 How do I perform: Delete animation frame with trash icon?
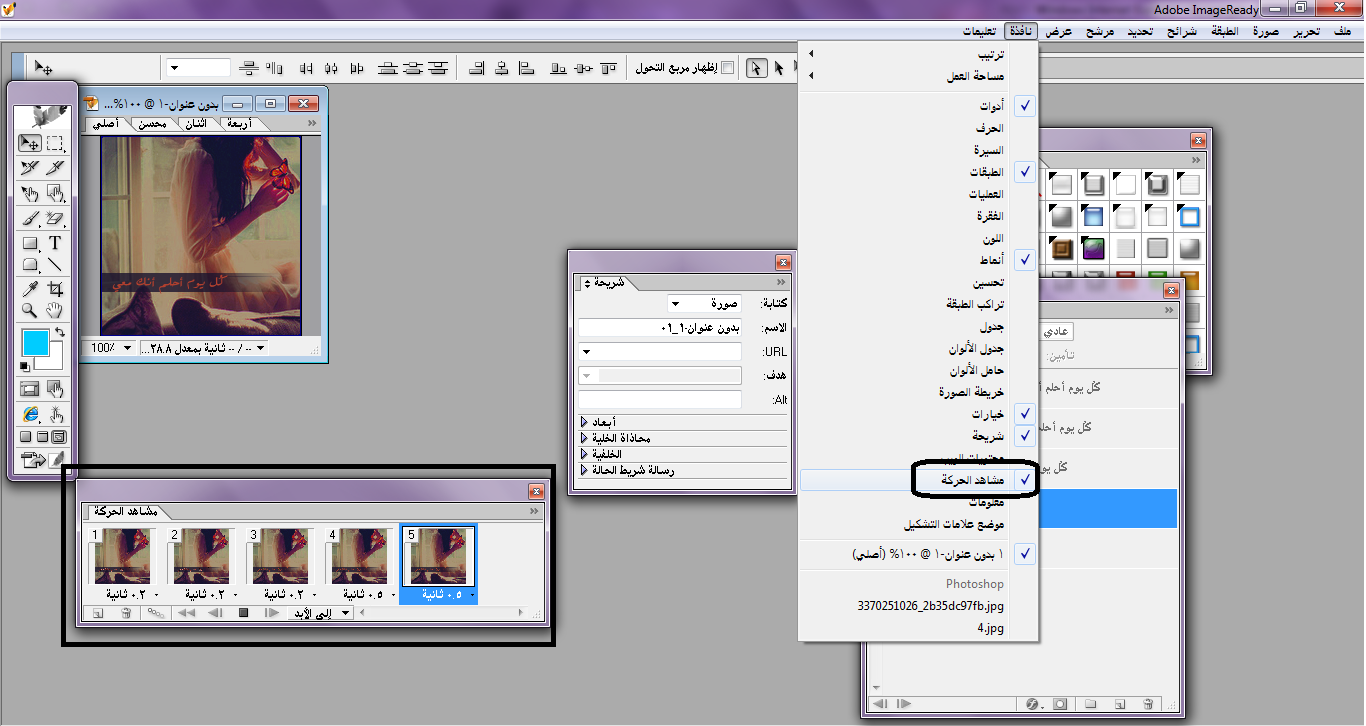tap(126, 613)
